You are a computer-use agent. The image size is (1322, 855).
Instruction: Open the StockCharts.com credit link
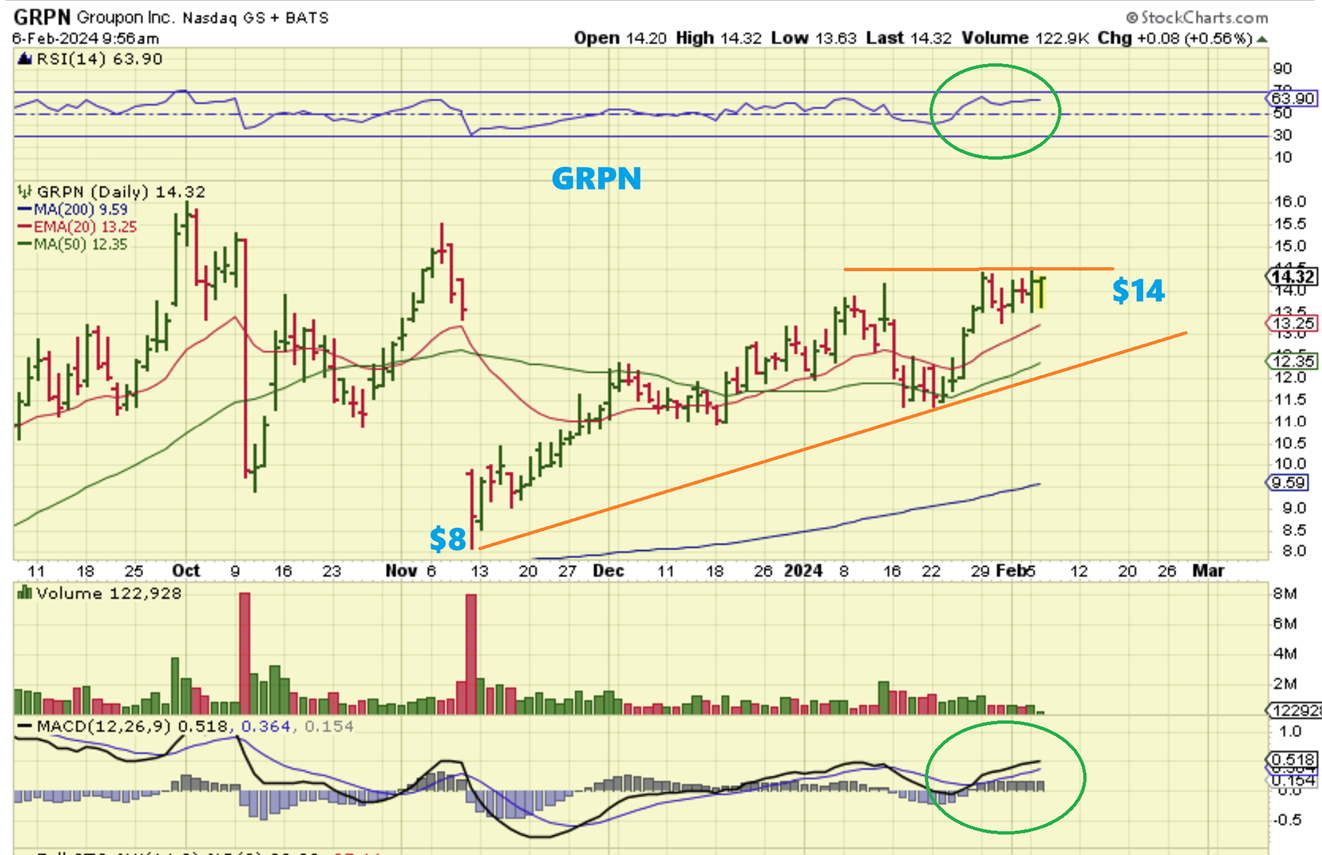(x=1197, y=17)
